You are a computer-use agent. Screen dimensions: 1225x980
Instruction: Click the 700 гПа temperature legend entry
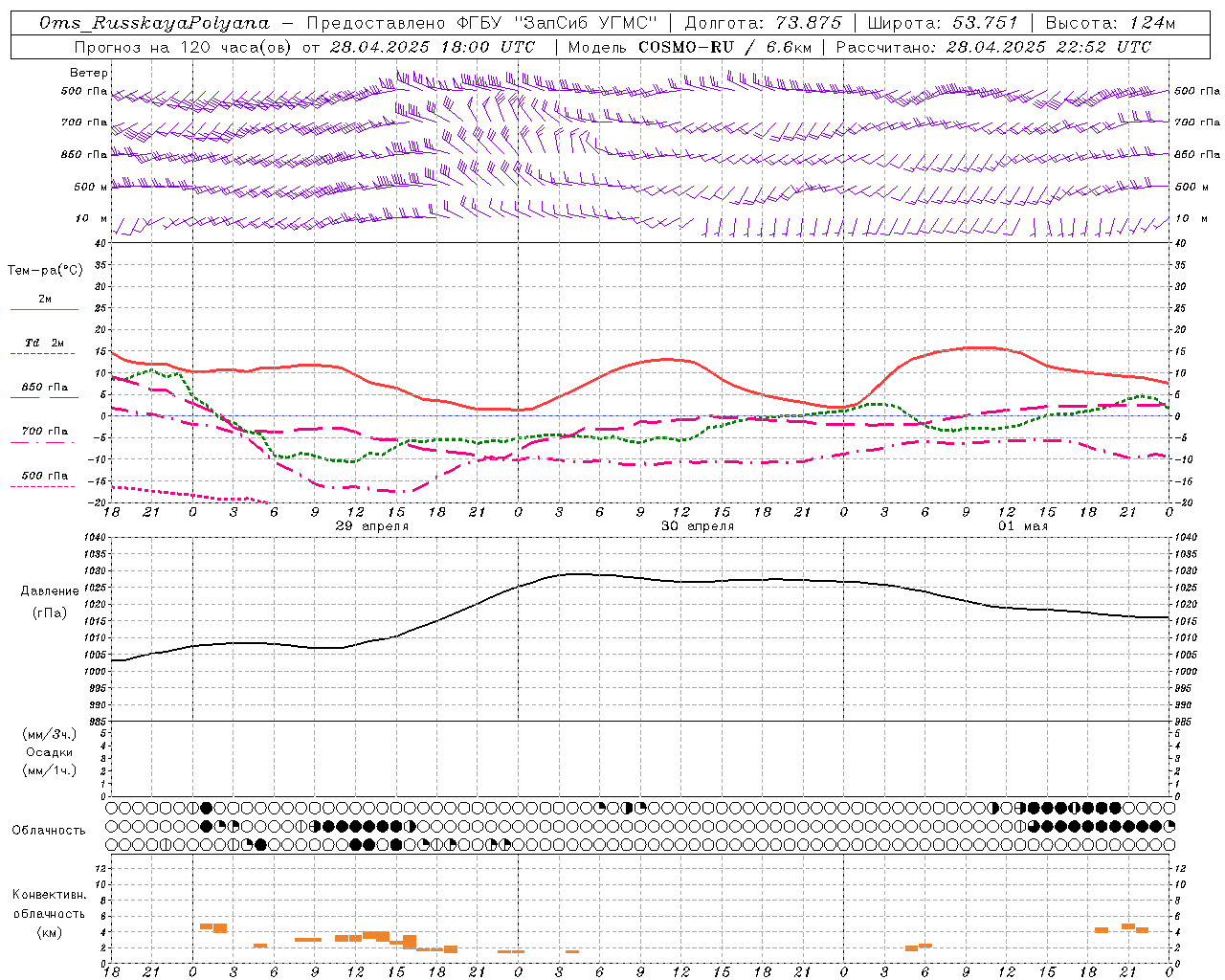(x=45, y=432)
